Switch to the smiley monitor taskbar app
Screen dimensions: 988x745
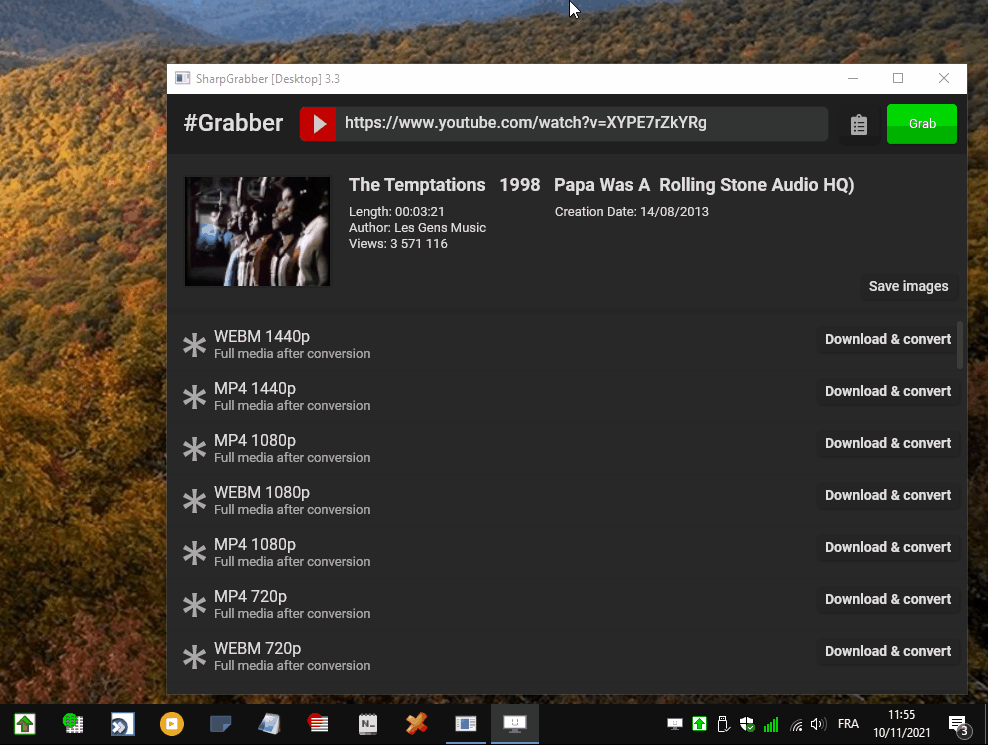(515, 724)
